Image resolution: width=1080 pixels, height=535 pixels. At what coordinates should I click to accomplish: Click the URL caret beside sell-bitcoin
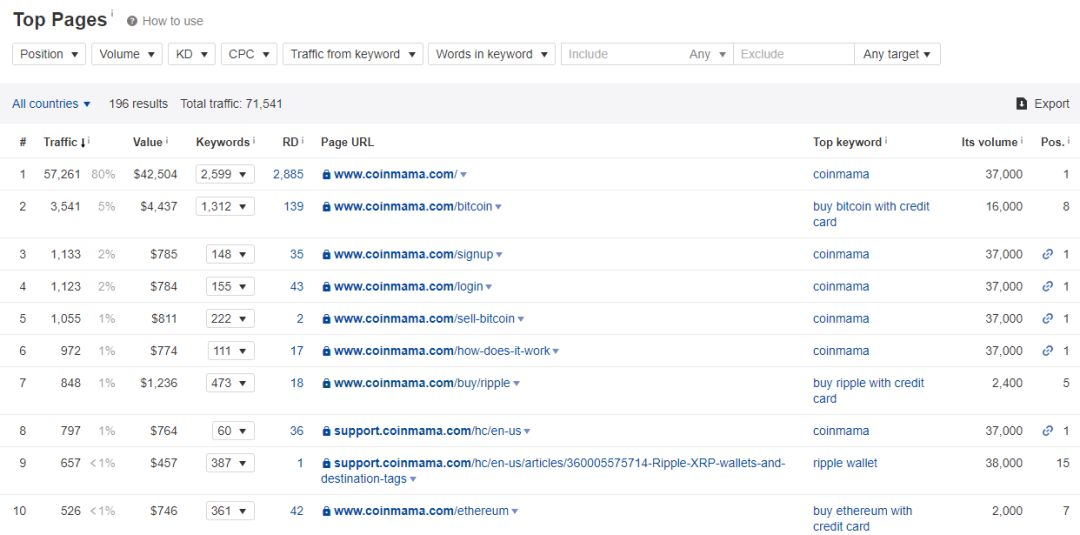coord(521,319)
